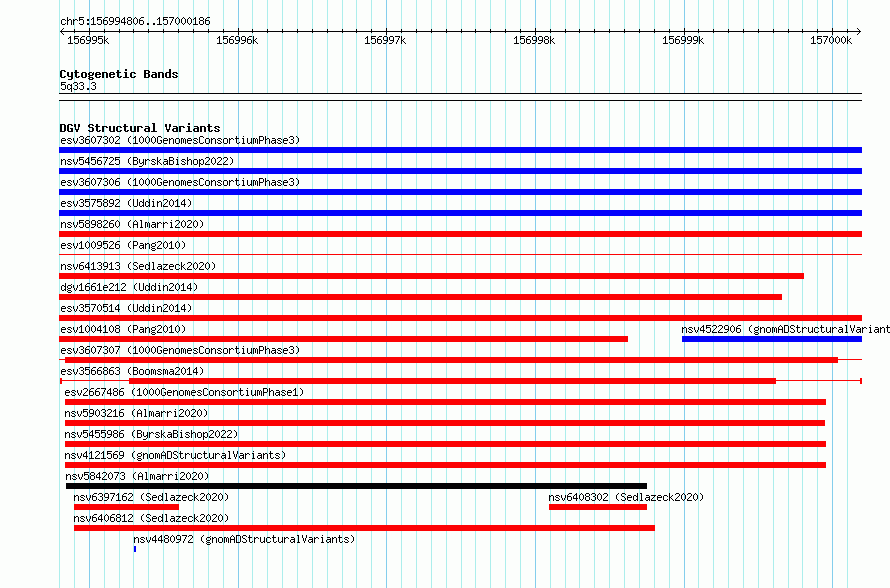Open nsv6397162 (Sedlazeck2020) label
890x588 pixels.
tap(151, 497)
